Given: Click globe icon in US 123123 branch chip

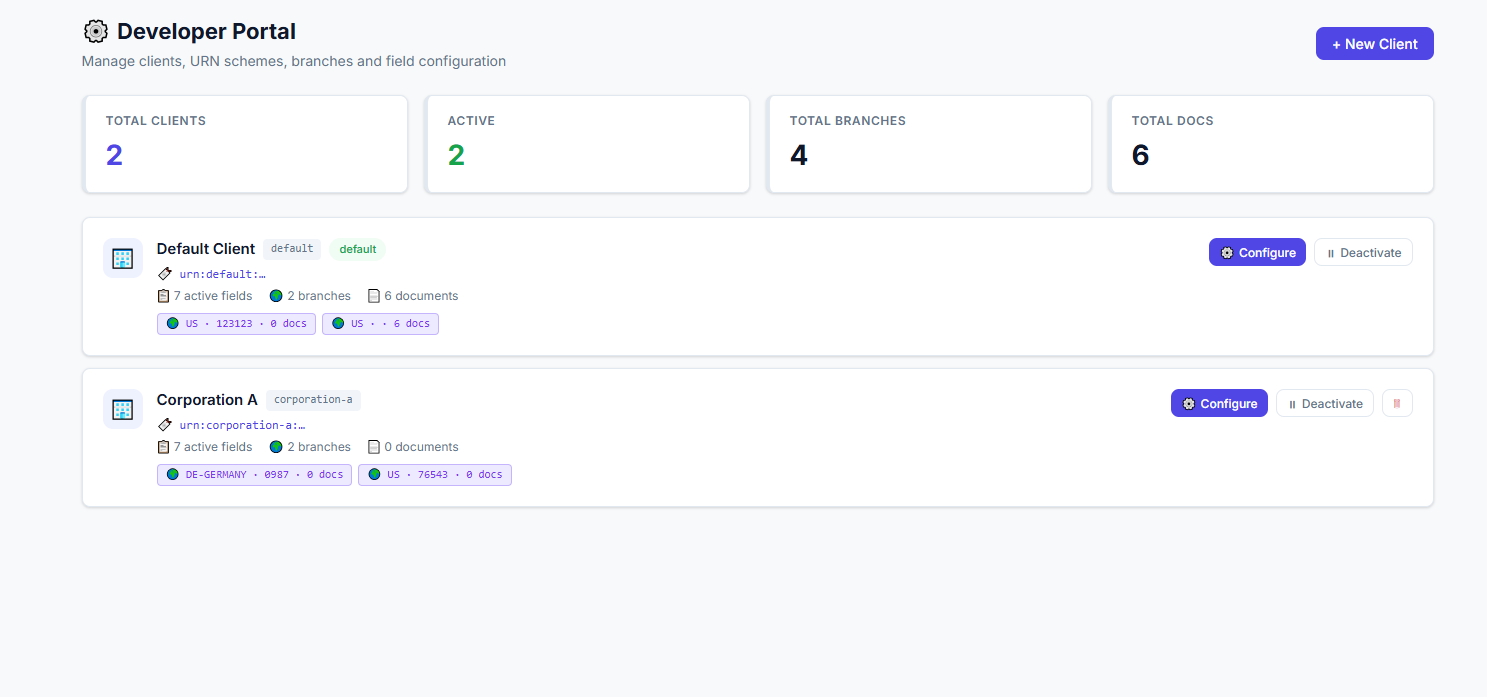Looking at the screenshot, I should (x=173, y=324).
